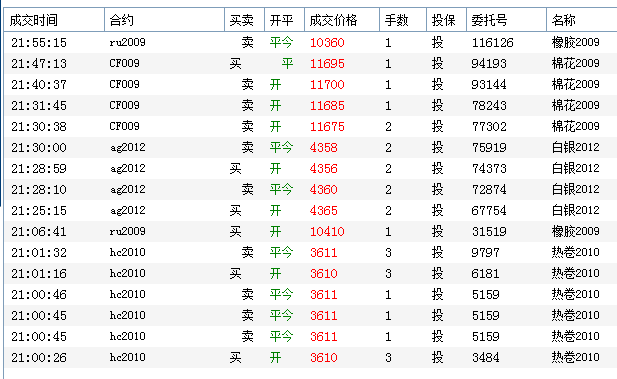Viewport: 617px width, 379px height.
Task: Select the trade at 21:47:13
Action: click(x=310, y=63)
